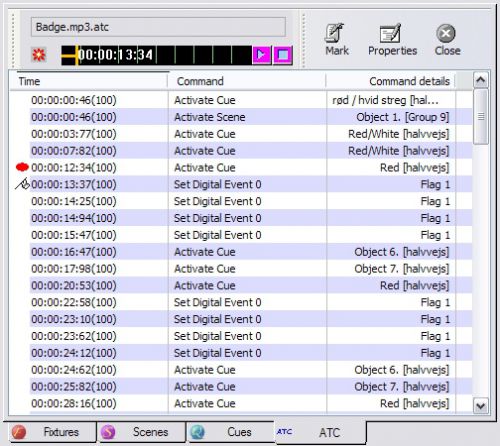Image resolution: width=500 pixels, height=446 pixels.
Task: Click the Command details column header
Action: point(390,81)
